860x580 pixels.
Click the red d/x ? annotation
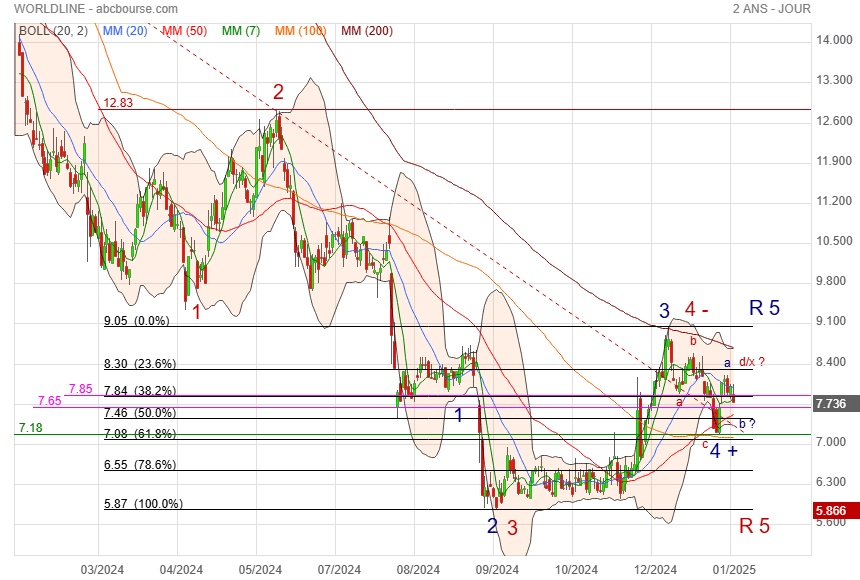point(752,362)
